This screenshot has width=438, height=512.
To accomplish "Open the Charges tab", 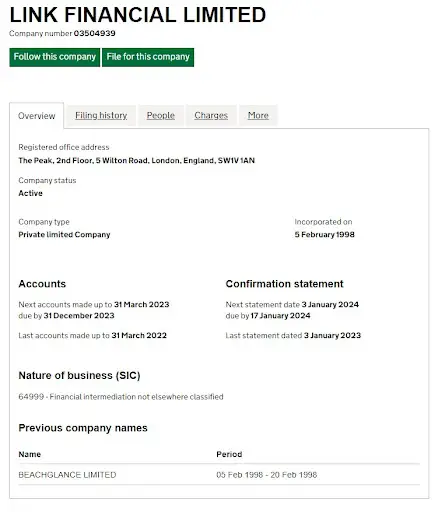I will coord(211,115).
